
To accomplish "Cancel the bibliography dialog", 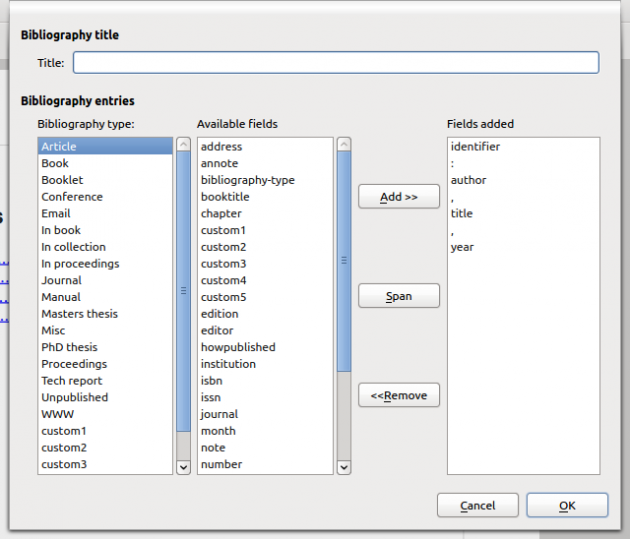I will pyautogui.click(x=477, y=506).
